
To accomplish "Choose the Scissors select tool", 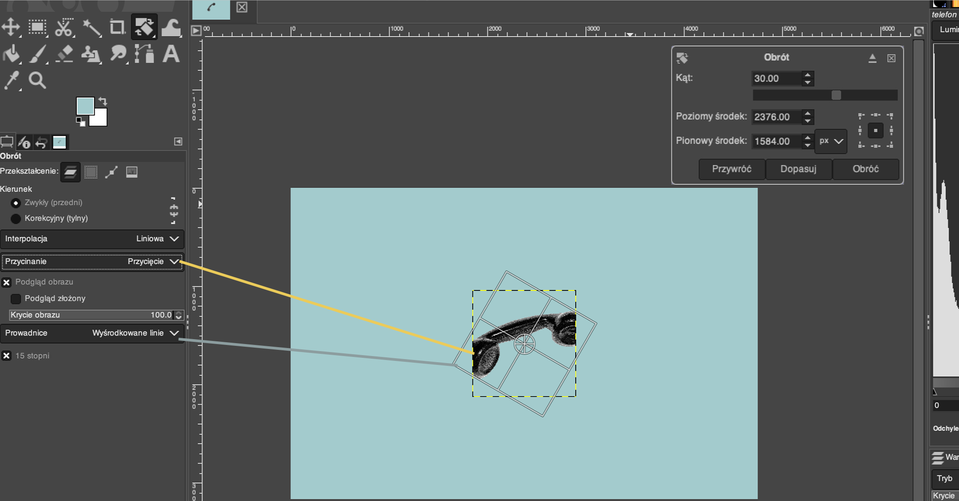I will [x=65, y=26].
